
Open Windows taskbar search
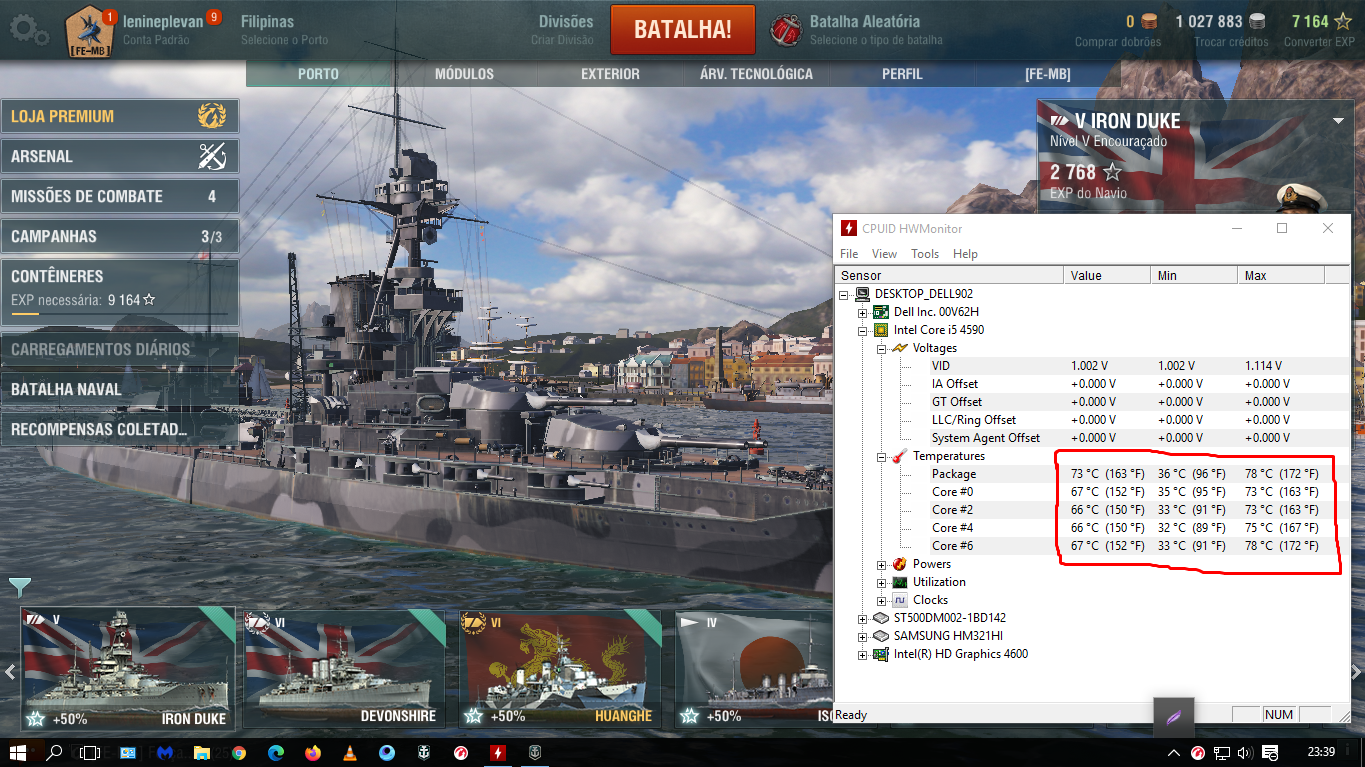click(x=54, y=752)
